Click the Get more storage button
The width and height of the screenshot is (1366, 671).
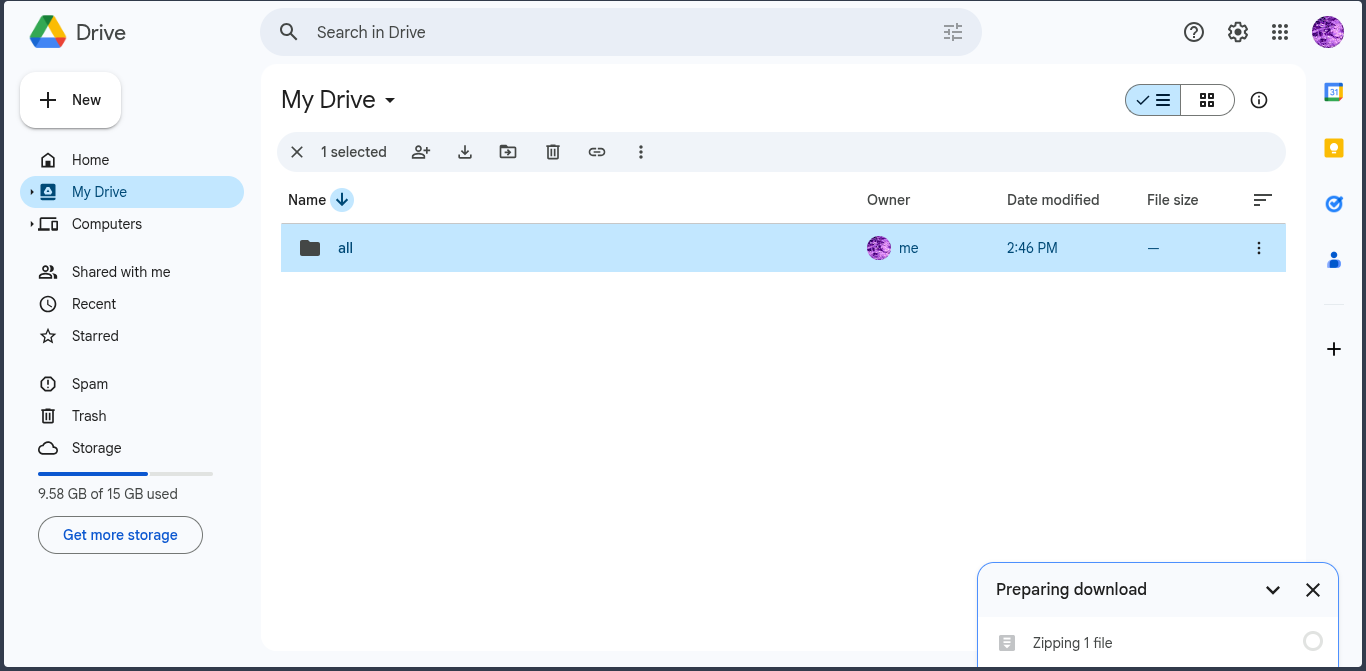120,535
